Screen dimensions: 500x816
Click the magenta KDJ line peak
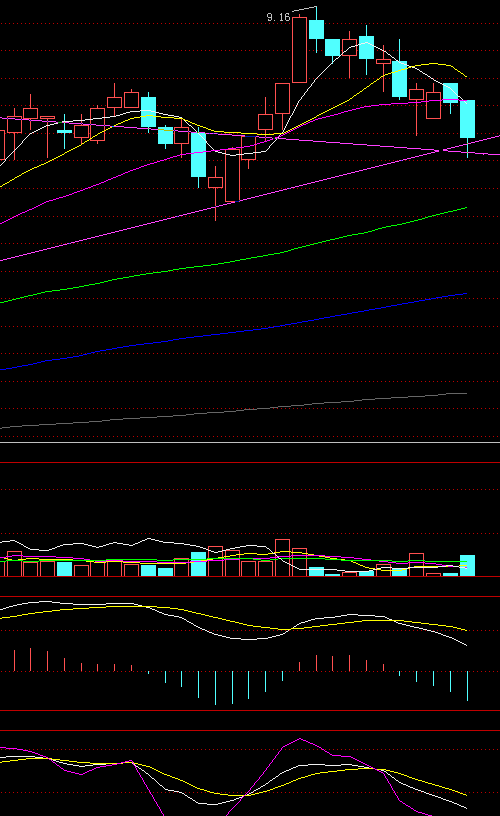[300, 739]
